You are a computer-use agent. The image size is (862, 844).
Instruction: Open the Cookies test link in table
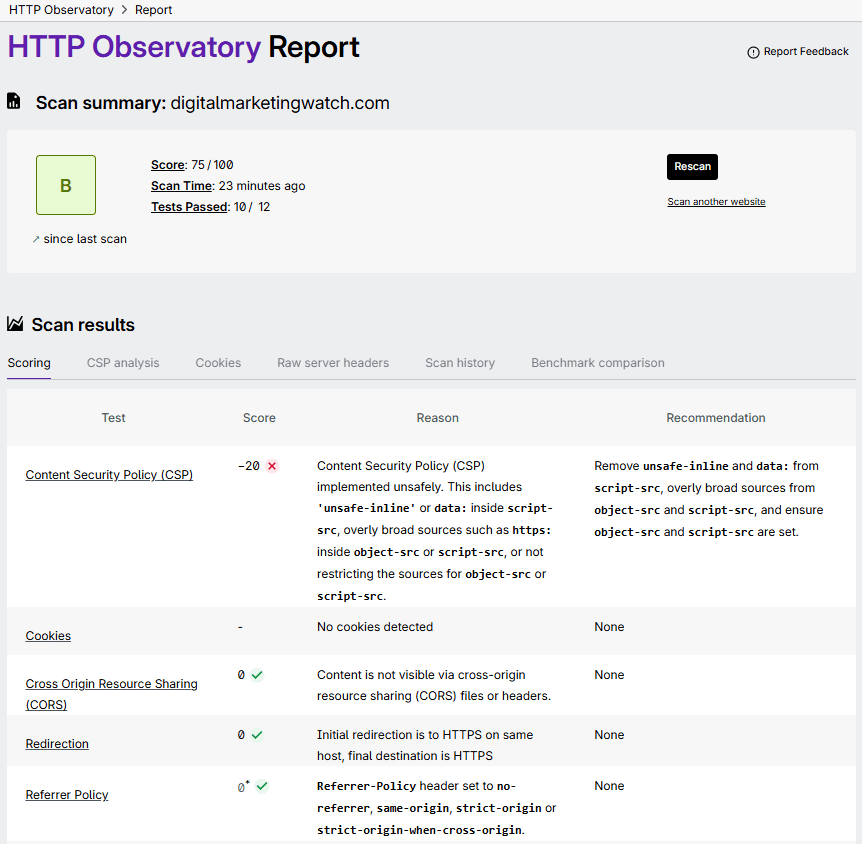(x=48, y=636)
